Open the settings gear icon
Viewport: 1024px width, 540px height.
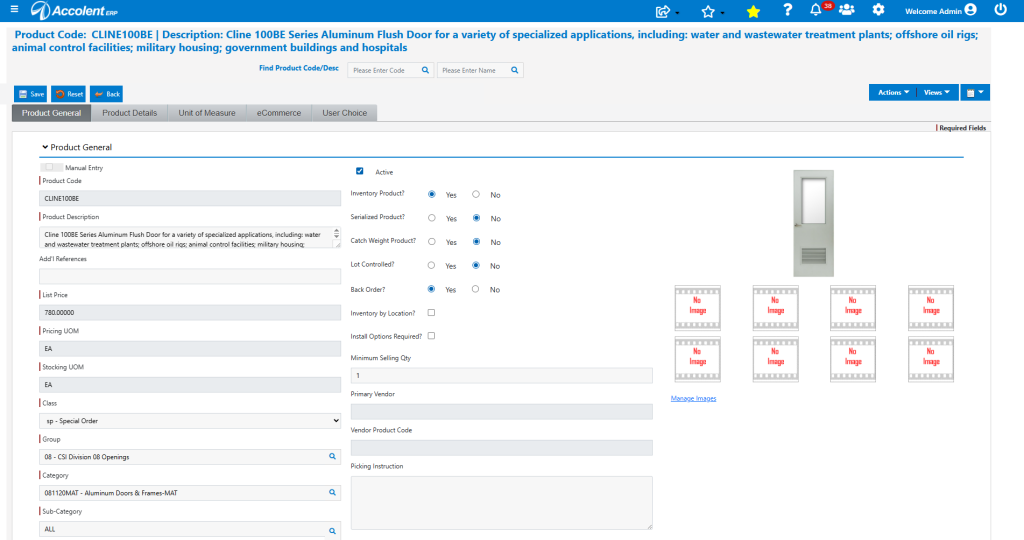(878, 10)
